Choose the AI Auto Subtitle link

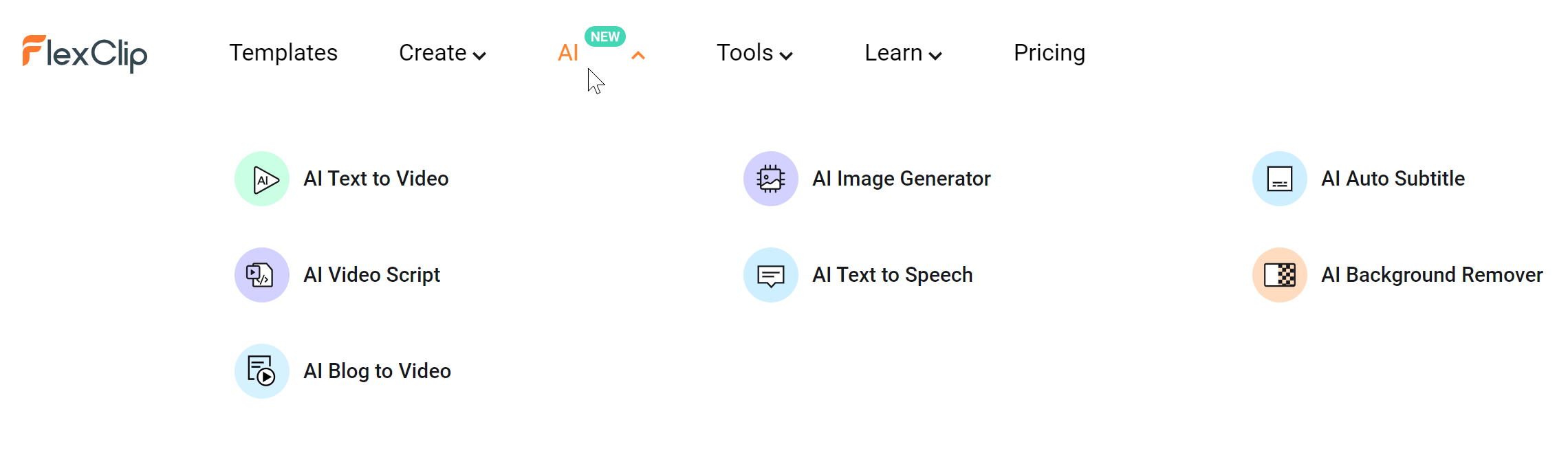[x=1393, y=179]
